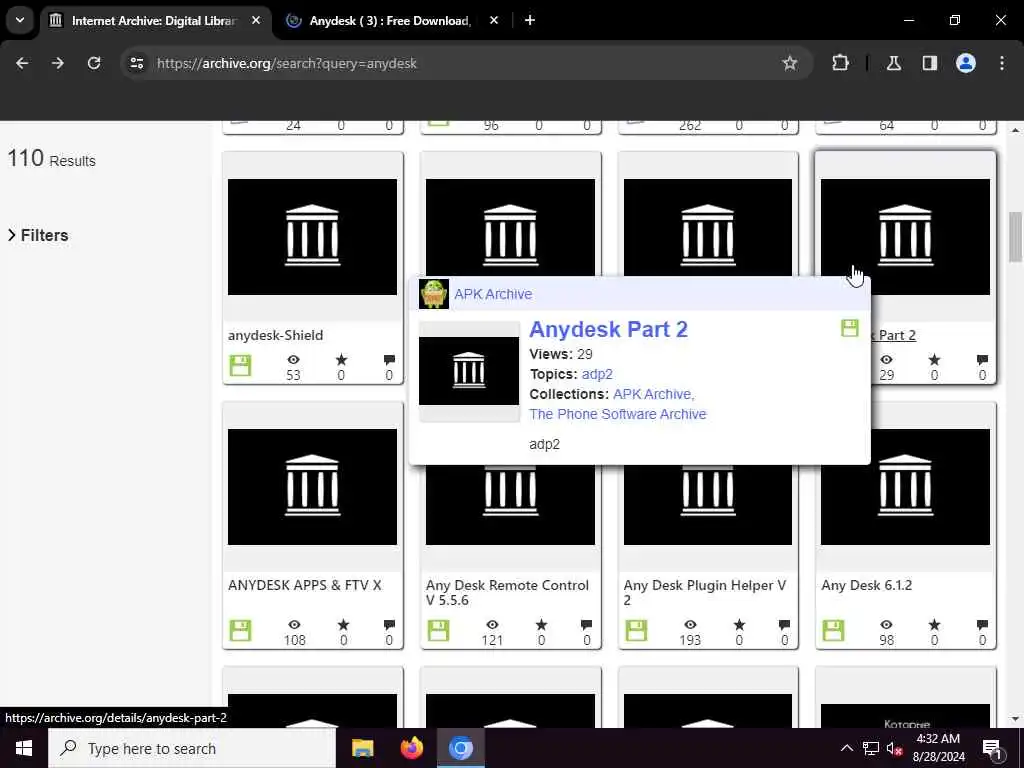Open ANYDESK APPS & FTV X thumbnail
The height and width of the screenshot is (768, 1024).
pyautogui.click(x=312, y=487)
